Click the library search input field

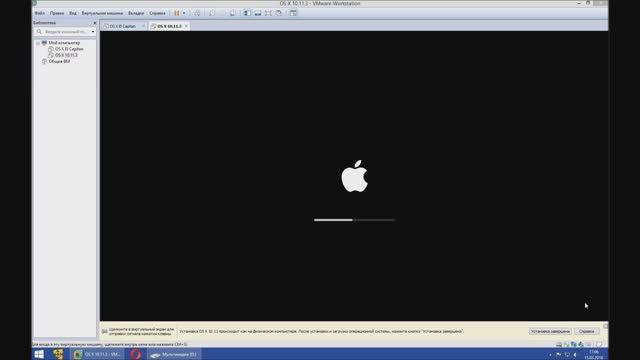63,31
